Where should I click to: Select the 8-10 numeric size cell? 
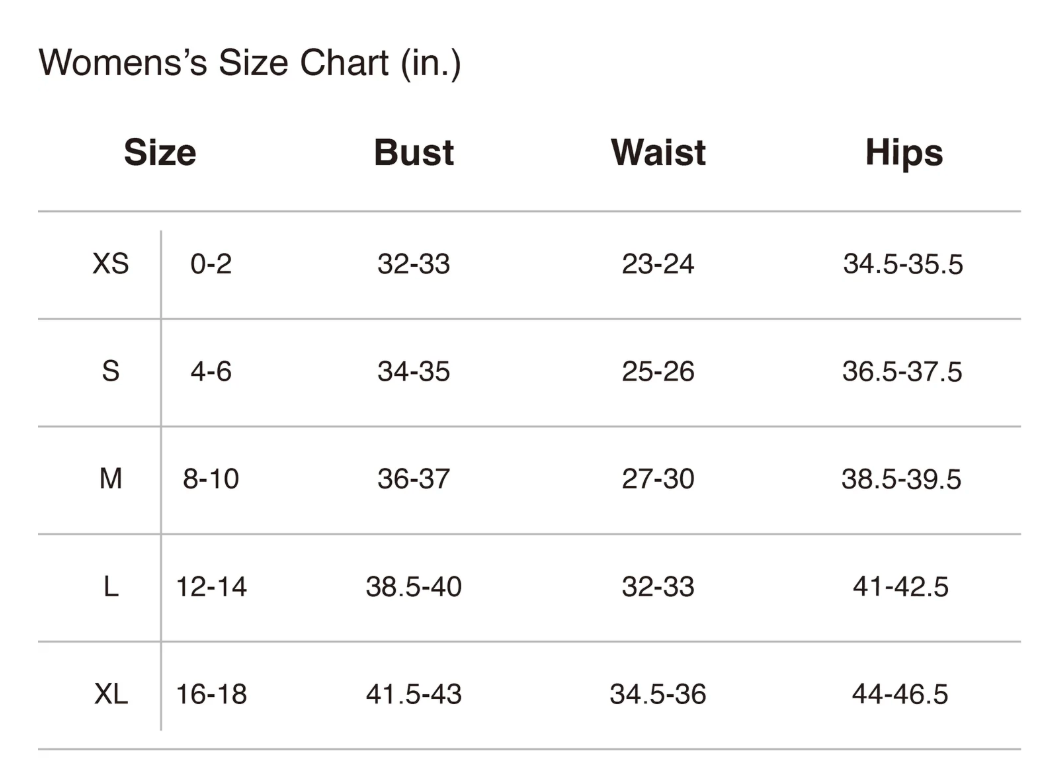tap(211, 479)
